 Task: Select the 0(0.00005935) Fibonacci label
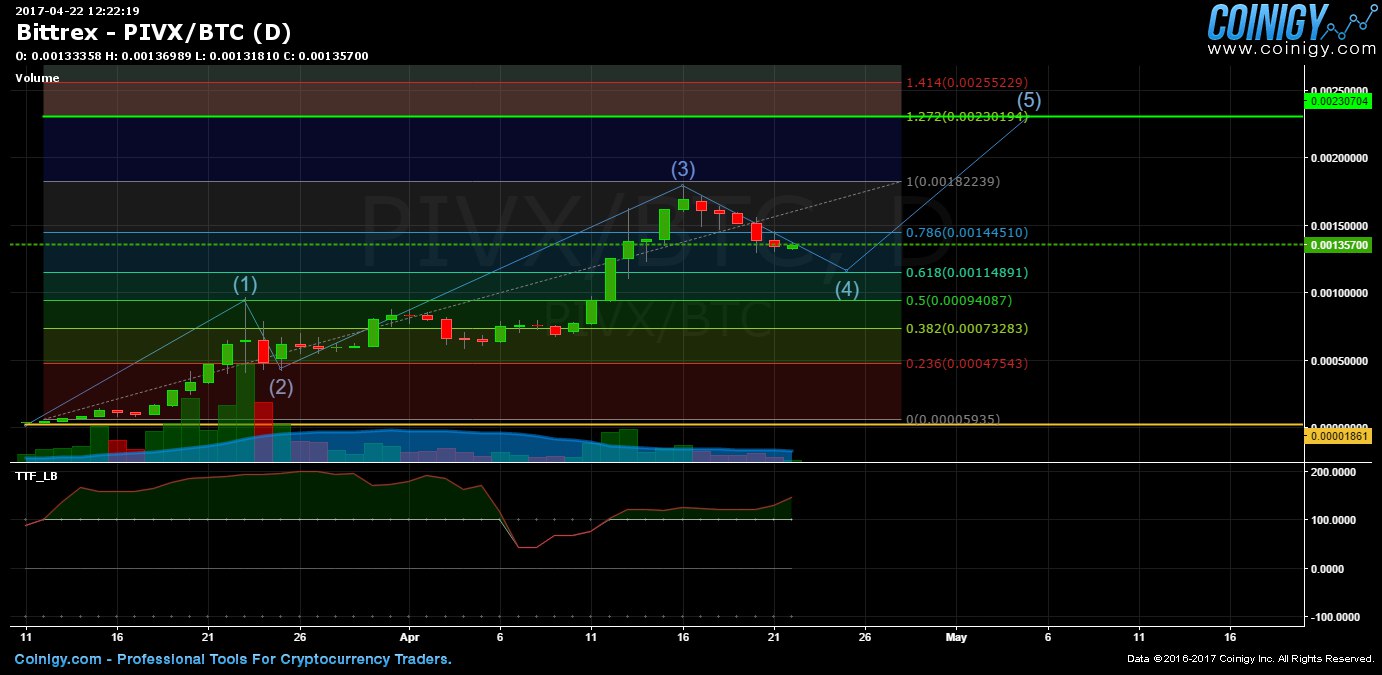click(x=953, y=419)
